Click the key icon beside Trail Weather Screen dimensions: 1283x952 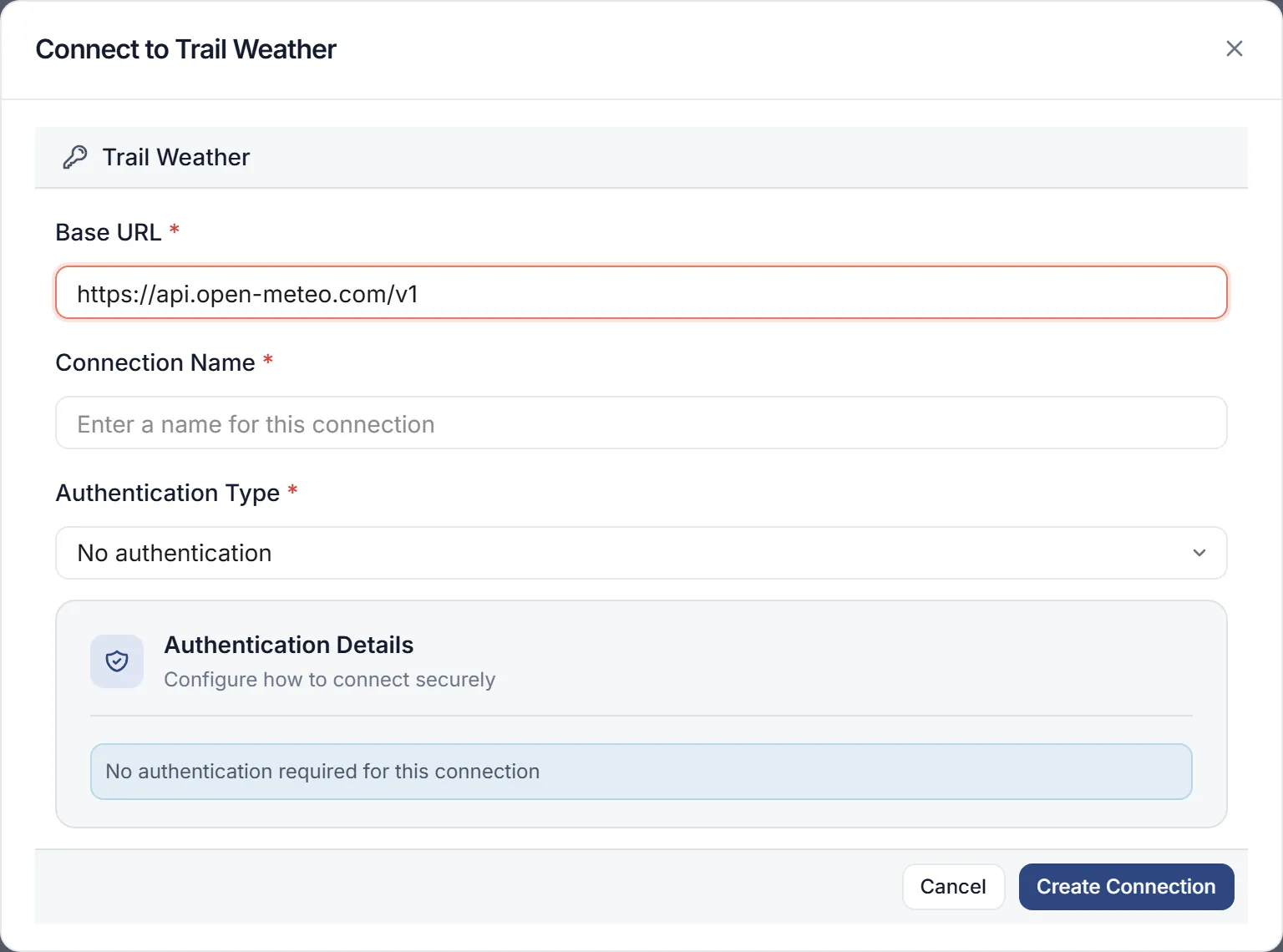tap(75, 157)
